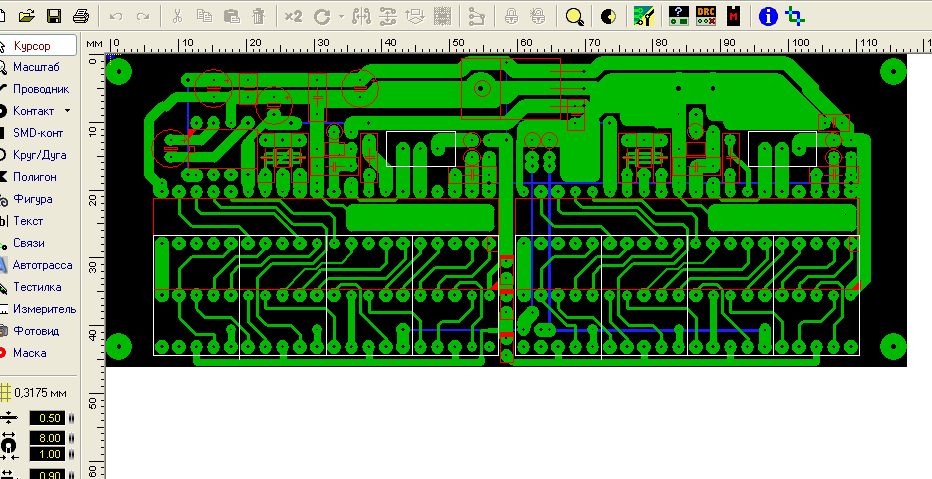Screen dimensions: 932x479
Task: Click the track width icon beside 0.50
Action: pos(9,418)
